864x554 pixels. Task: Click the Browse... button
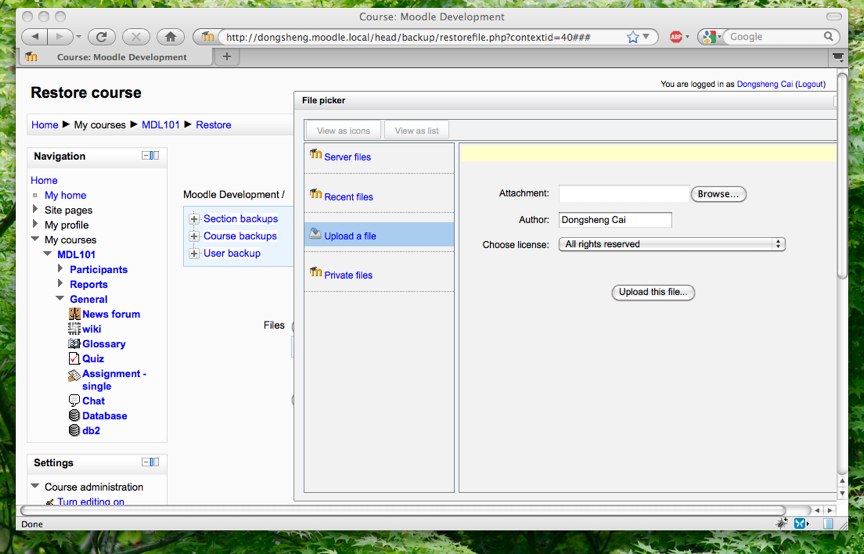tap(718, 194)
